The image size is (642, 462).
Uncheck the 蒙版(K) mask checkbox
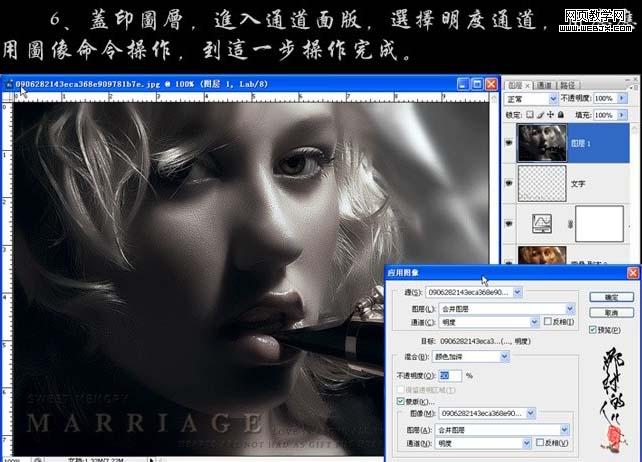(x=401, y=401)
